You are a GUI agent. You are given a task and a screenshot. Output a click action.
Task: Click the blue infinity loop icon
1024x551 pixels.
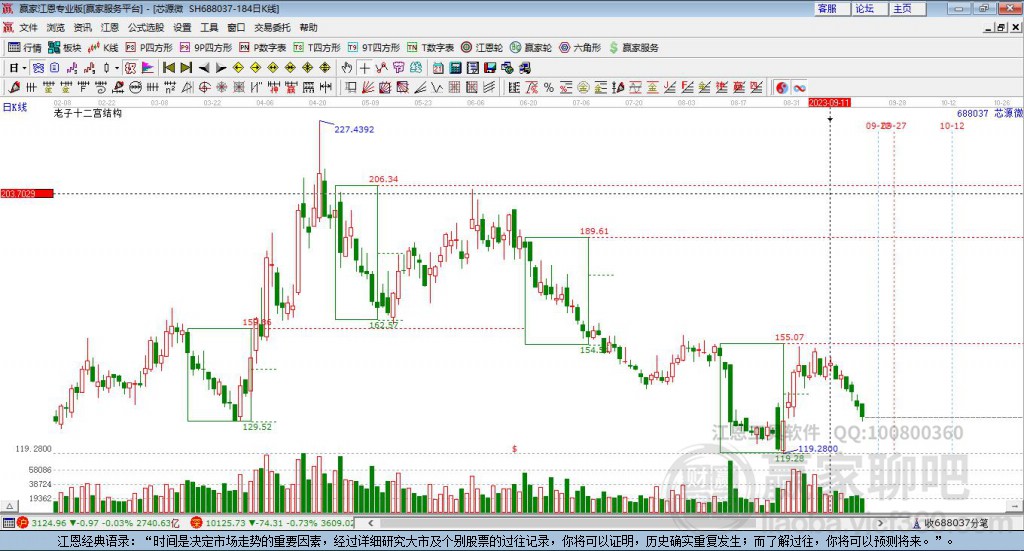[x=799, y=87]
